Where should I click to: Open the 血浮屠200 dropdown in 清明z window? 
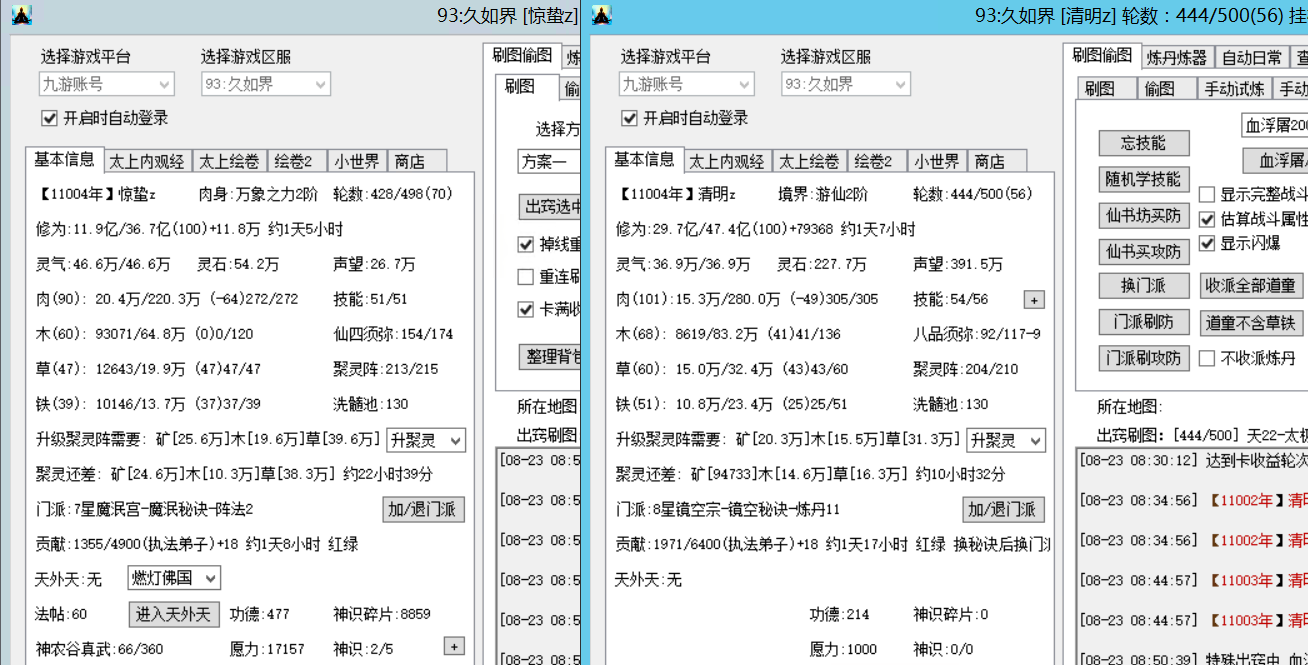coord(1274,125)
